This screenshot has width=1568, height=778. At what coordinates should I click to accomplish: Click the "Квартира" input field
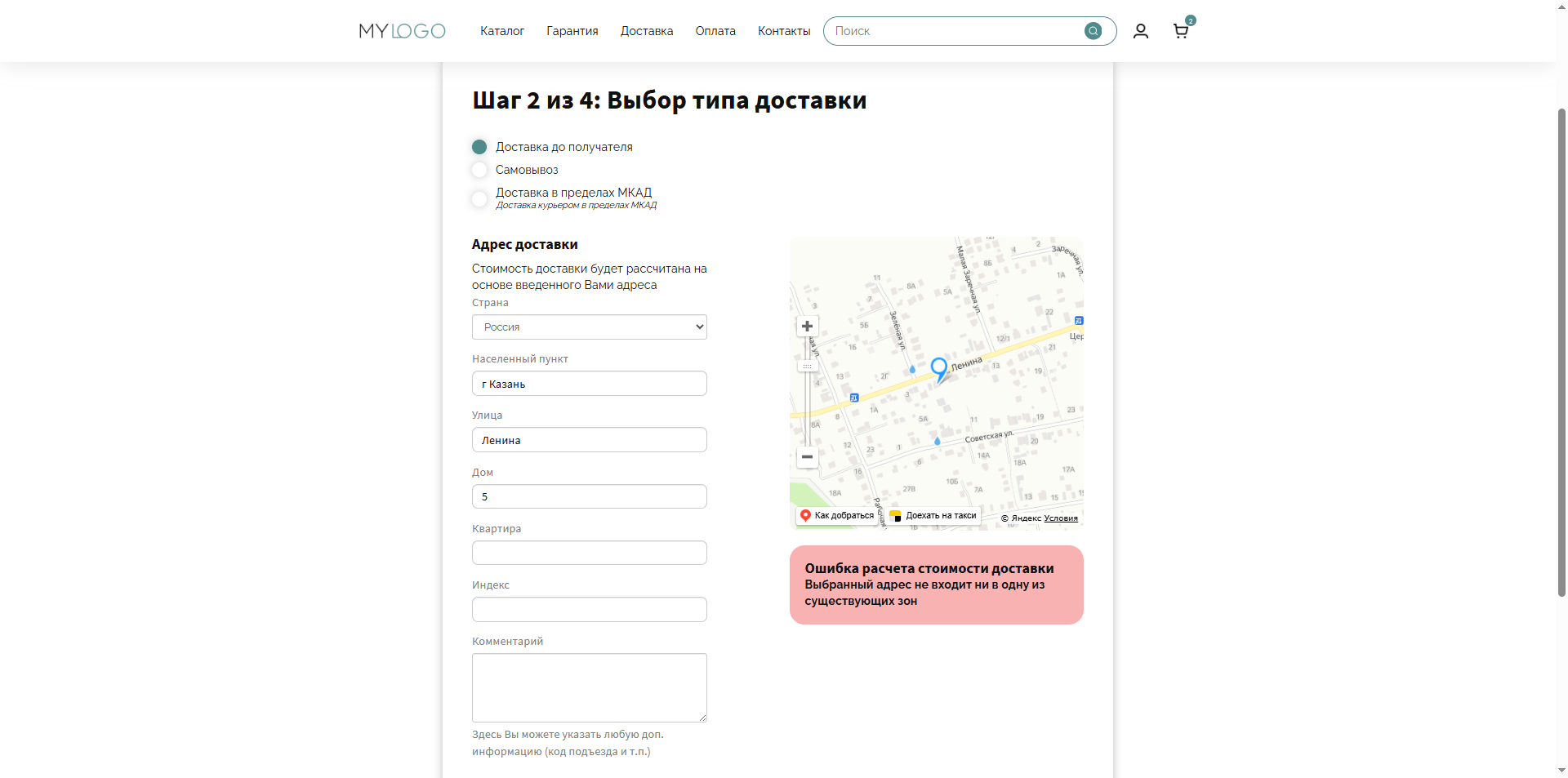coord(589,553)
